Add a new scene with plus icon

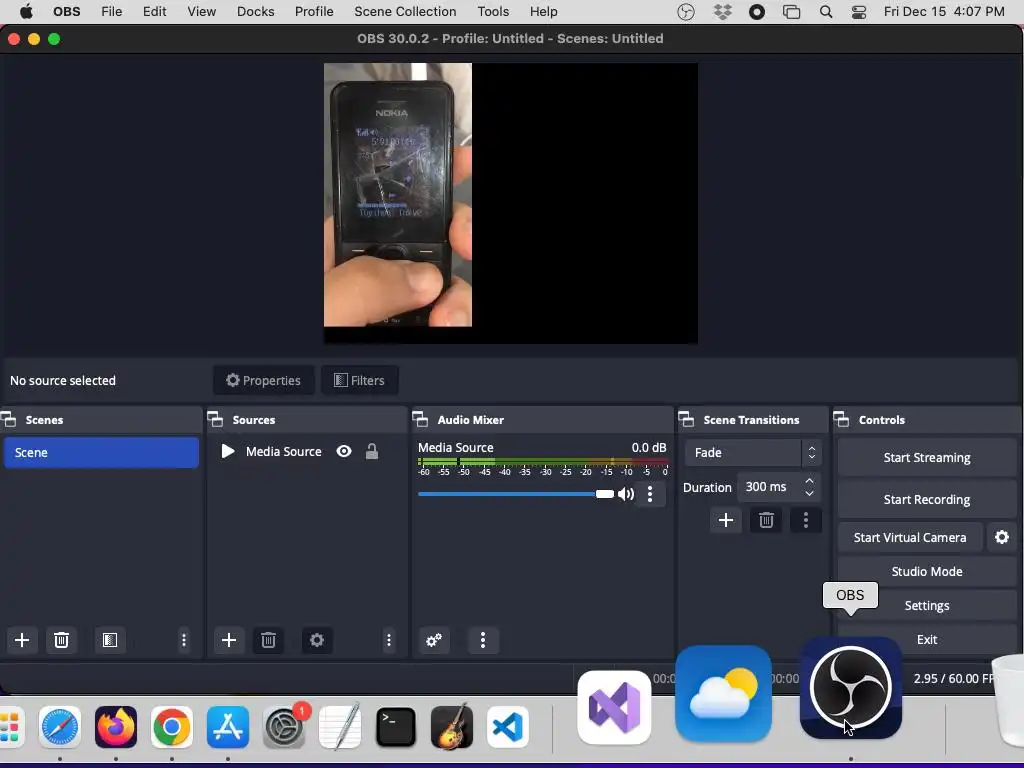pyautogui.click(x=22, y=640)
